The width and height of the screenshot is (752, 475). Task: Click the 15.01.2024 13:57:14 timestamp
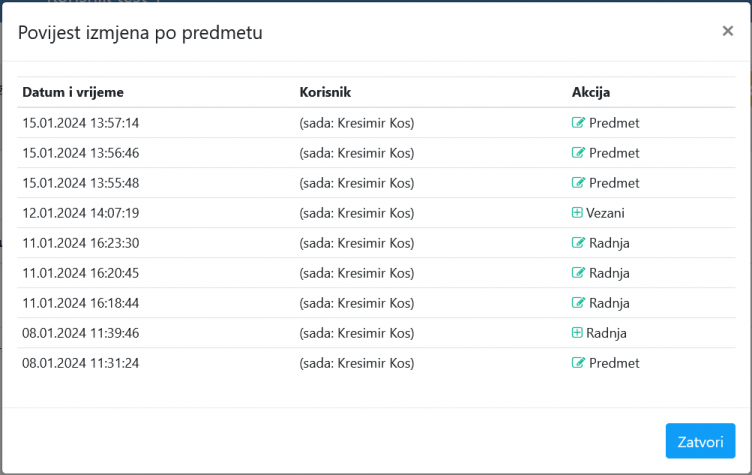[x=81, y=123]
